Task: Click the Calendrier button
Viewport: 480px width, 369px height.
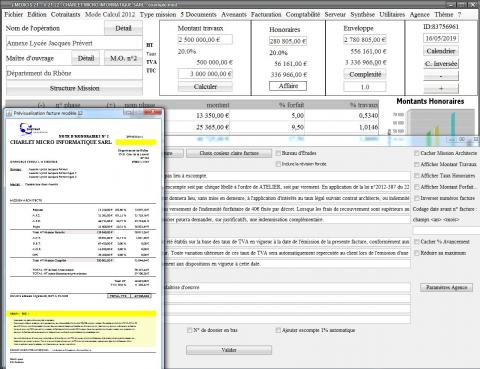Action: tap(441, 51)
